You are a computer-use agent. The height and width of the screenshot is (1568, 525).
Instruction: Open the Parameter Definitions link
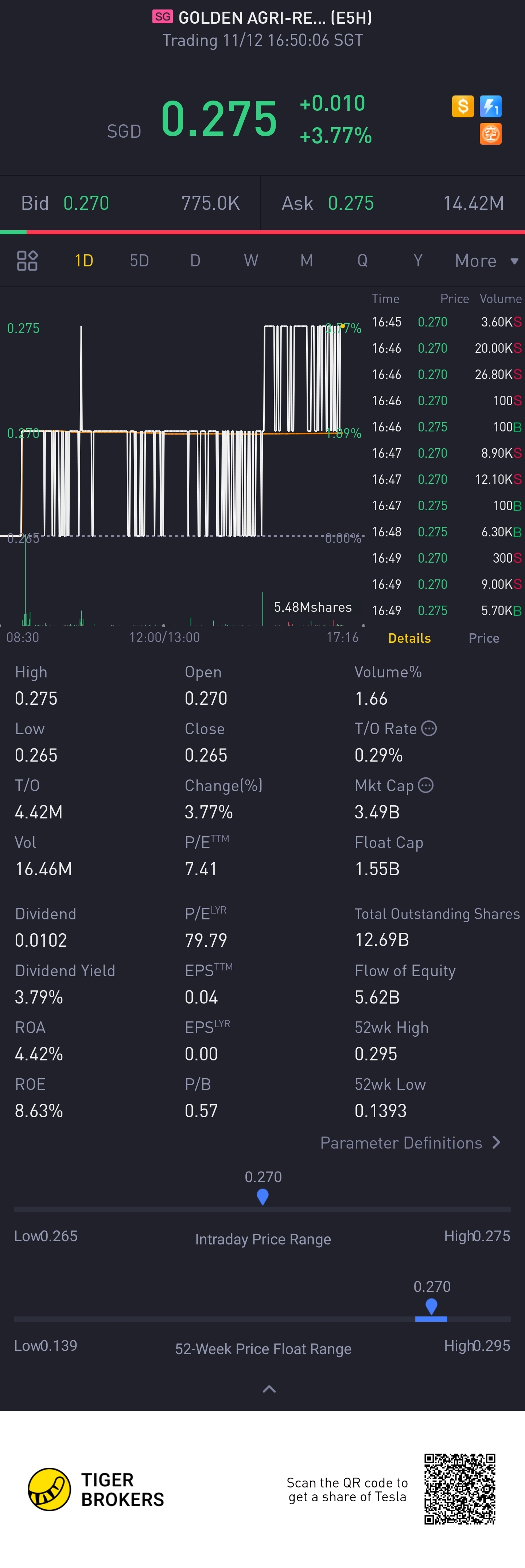[401, 1142]
